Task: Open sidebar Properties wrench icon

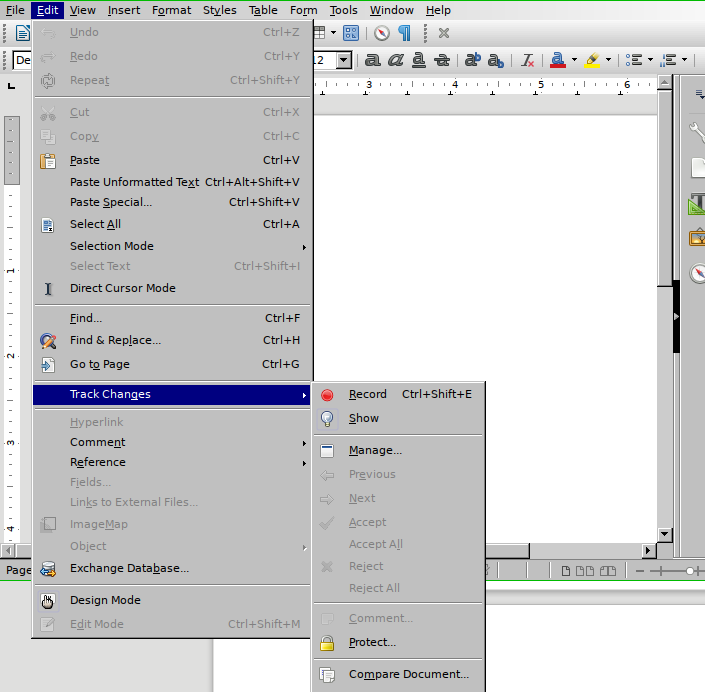Action: (697, 133)
